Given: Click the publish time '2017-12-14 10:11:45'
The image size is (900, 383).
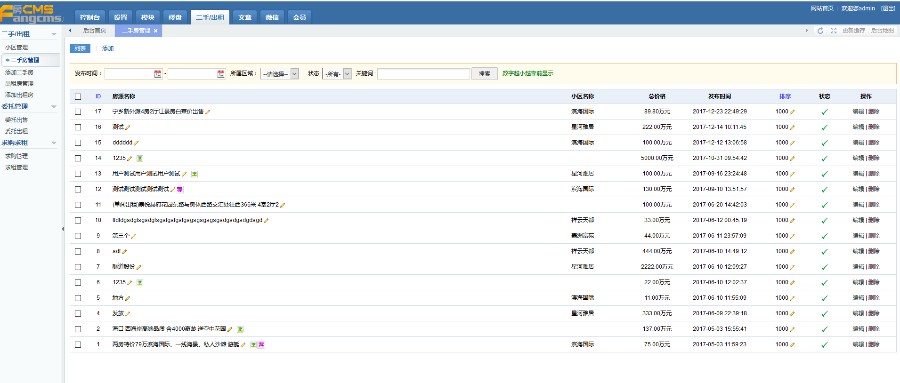Looking at the screenshot, I should (x=719, y=127).
